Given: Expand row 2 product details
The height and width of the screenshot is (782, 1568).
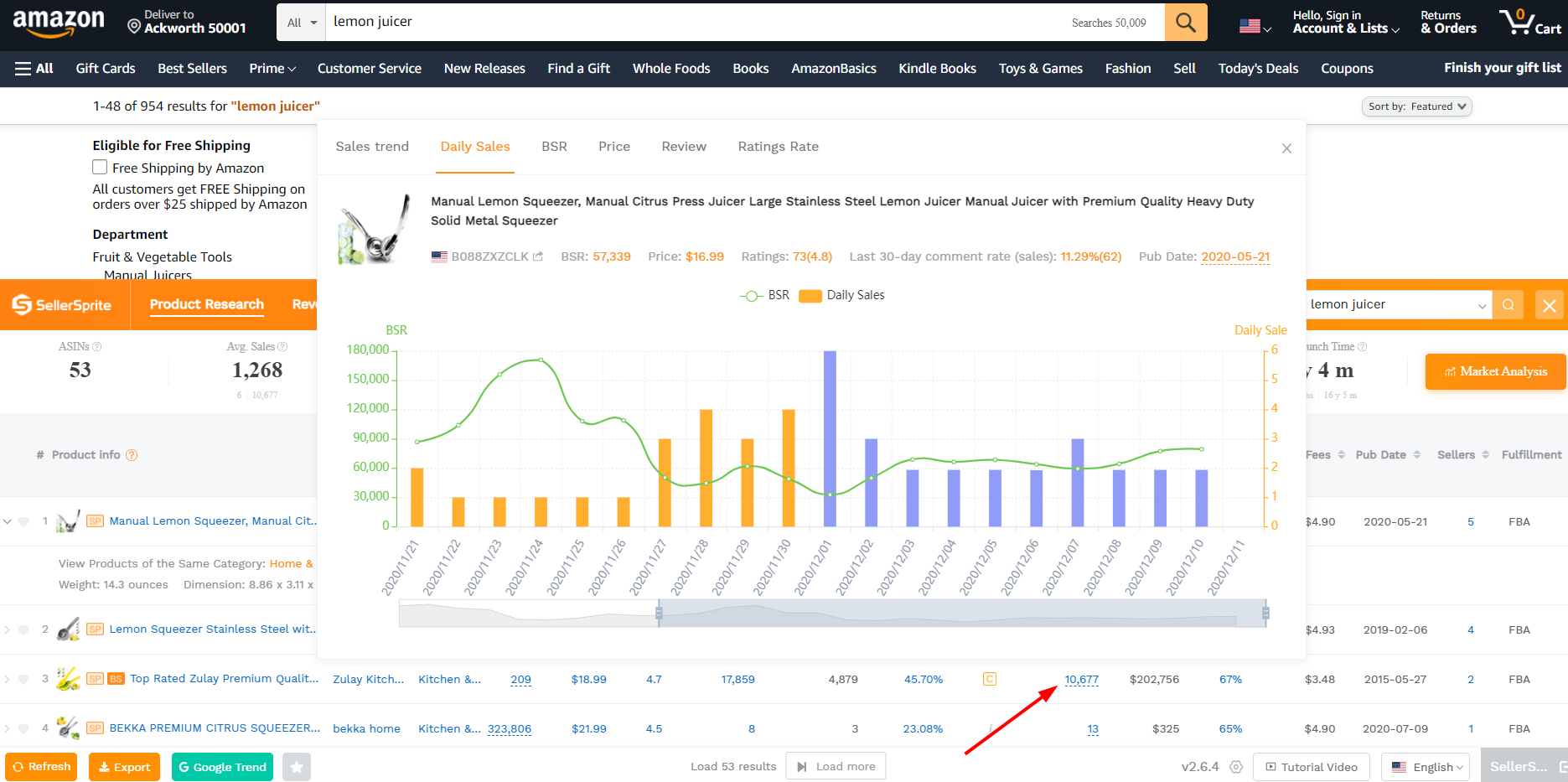Looking at the screenshot, I should pyautogui.click(x=8, y=629).
